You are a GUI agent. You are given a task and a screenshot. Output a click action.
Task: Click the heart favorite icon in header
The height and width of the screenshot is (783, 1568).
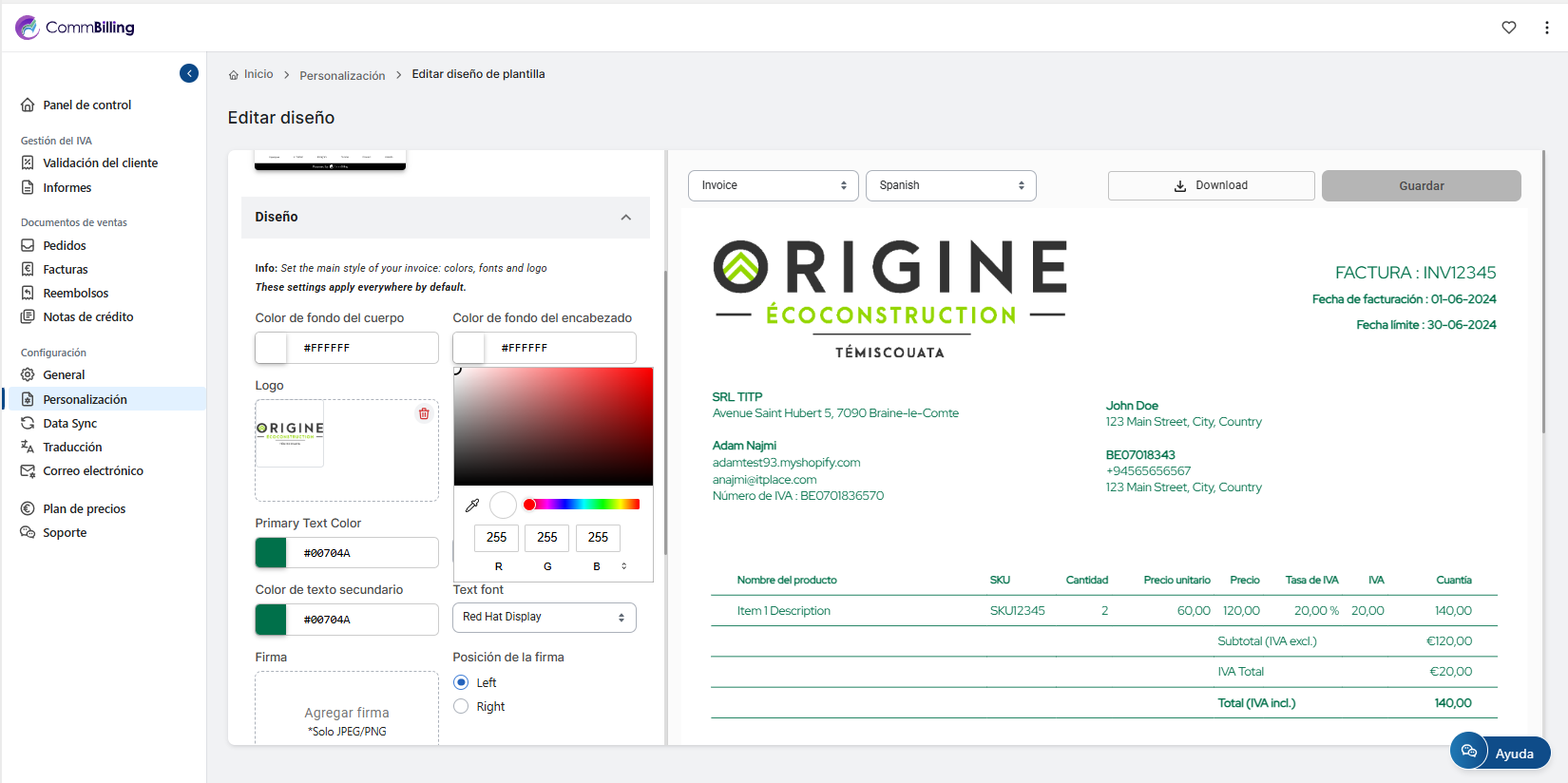(1508, 28)
